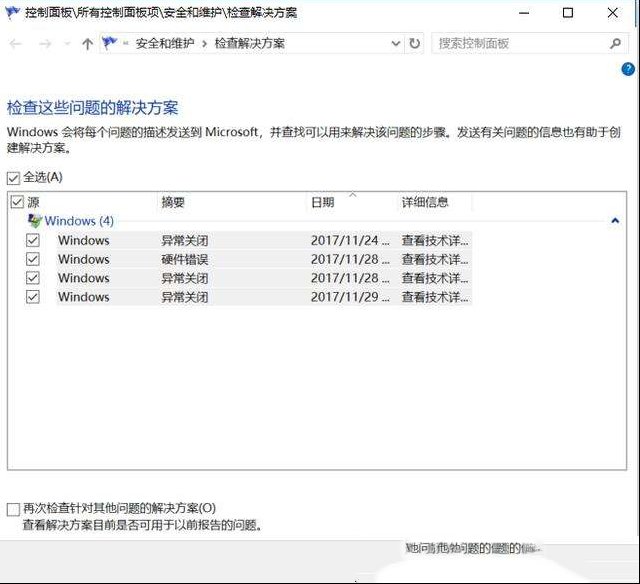The height and width of the screenshot is (584, 640).
Task: Refresh the control panel page
Action: click(414, 43)
